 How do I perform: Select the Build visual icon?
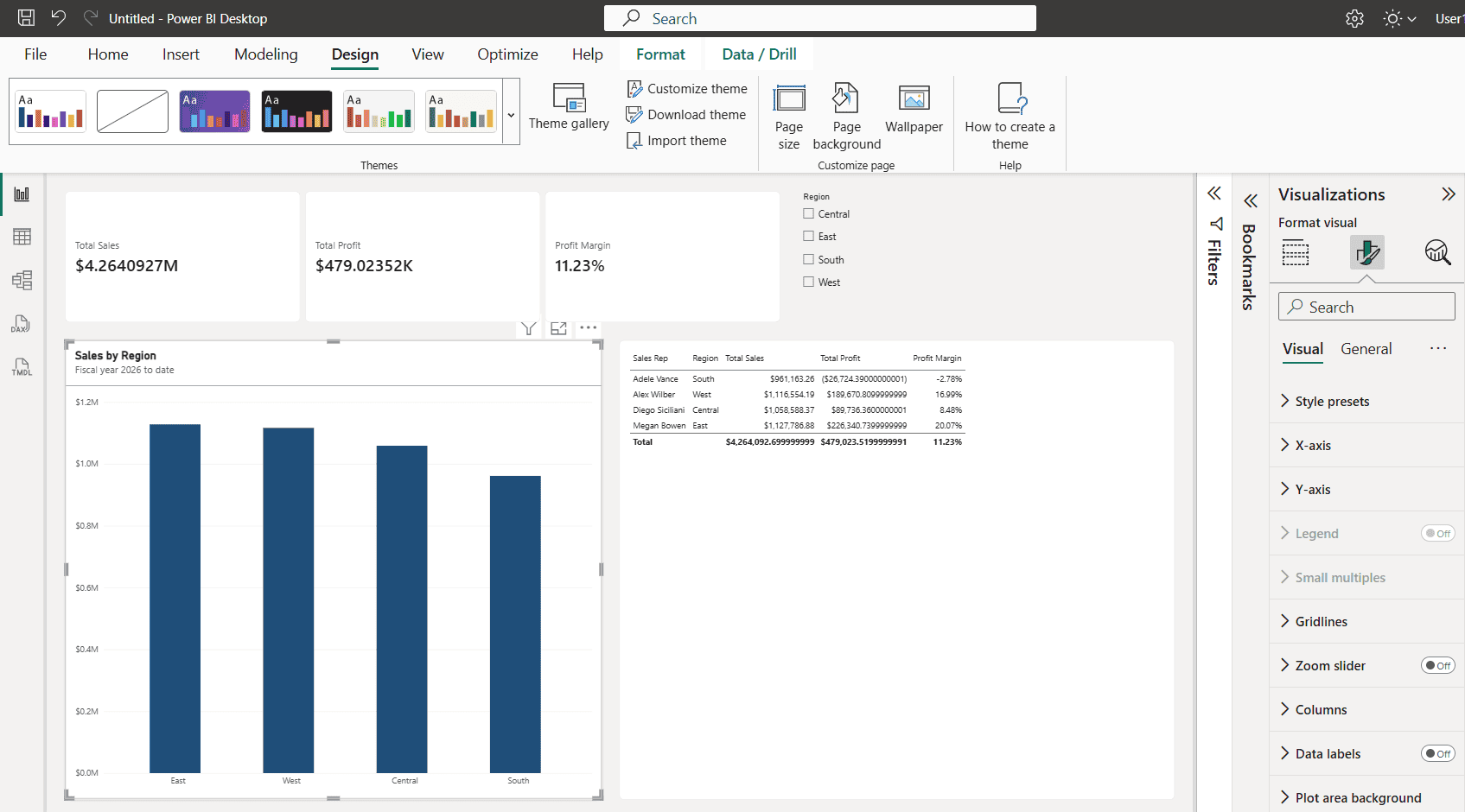point(1296,253)
